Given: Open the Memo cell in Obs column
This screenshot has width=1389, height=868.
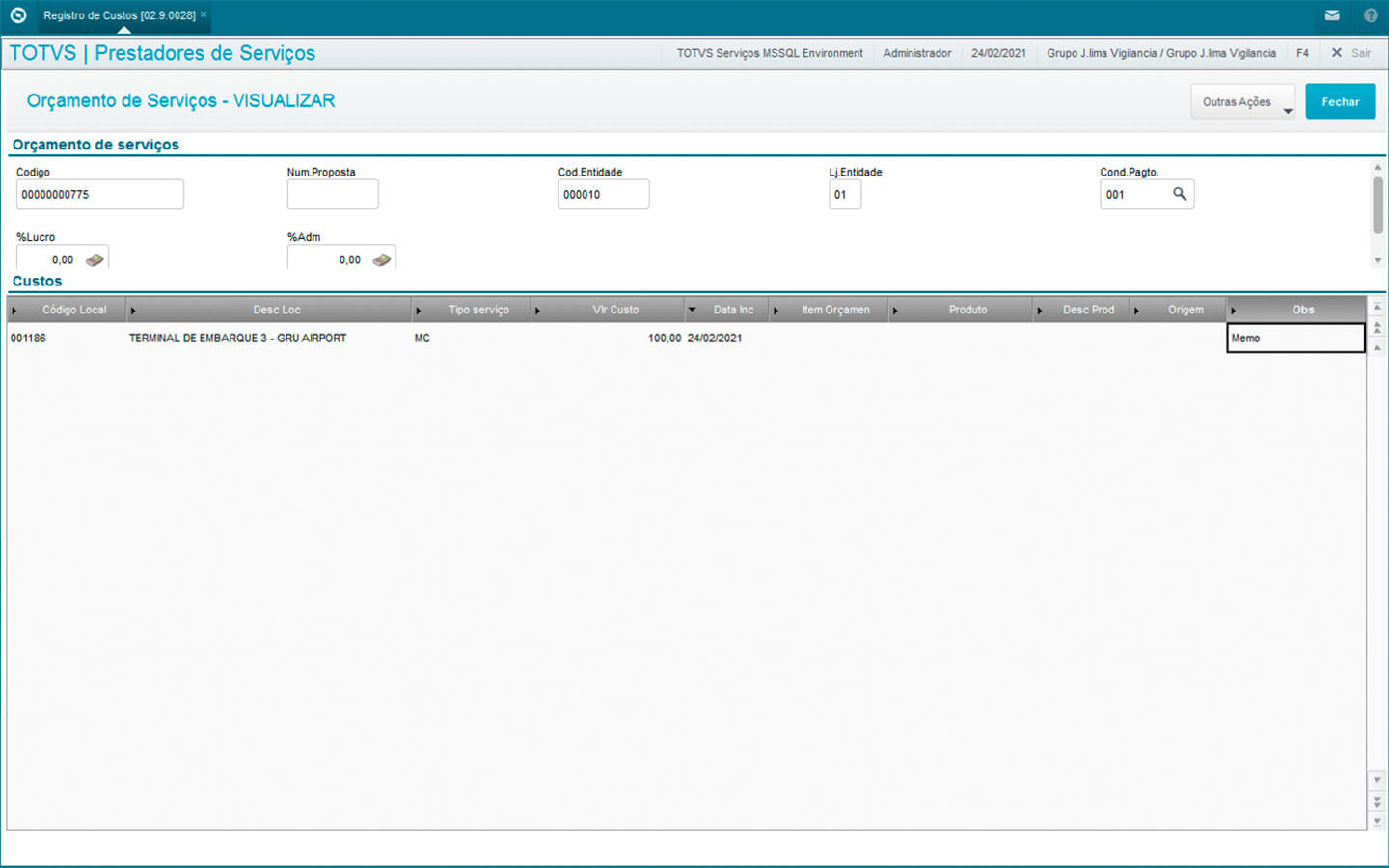Looking at the screenshot, I should [x=1294, y=339].
